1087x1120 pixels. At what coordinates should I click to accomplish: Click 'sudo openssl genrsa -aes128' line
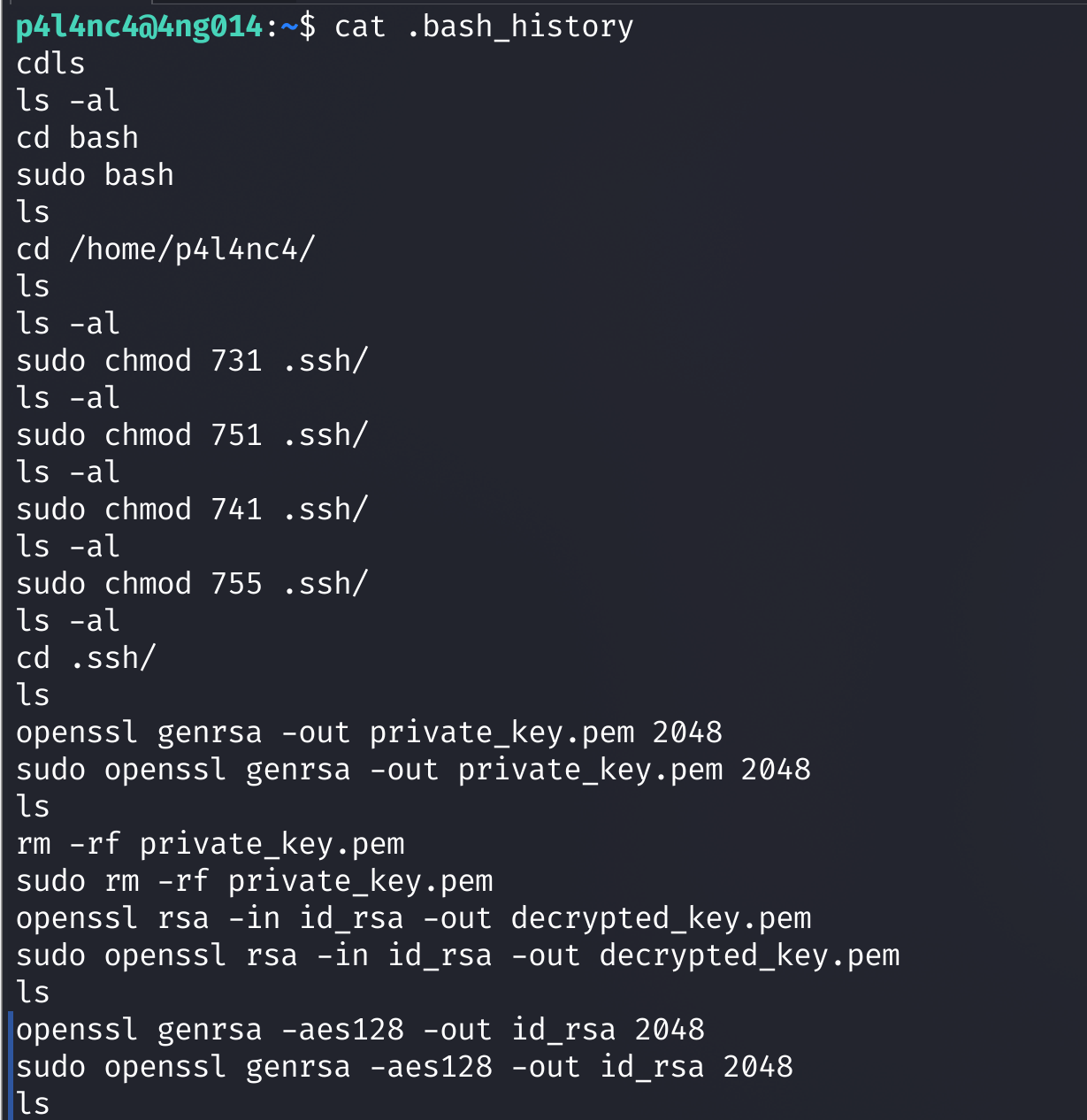404,1067
